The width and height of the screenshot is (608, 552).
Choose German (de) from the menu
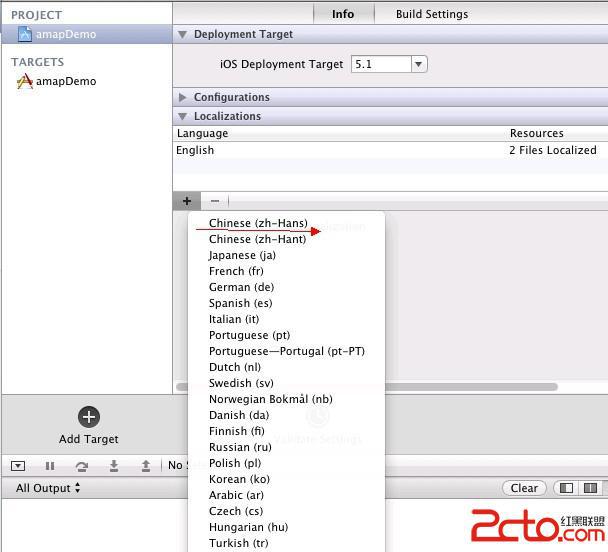286,287
